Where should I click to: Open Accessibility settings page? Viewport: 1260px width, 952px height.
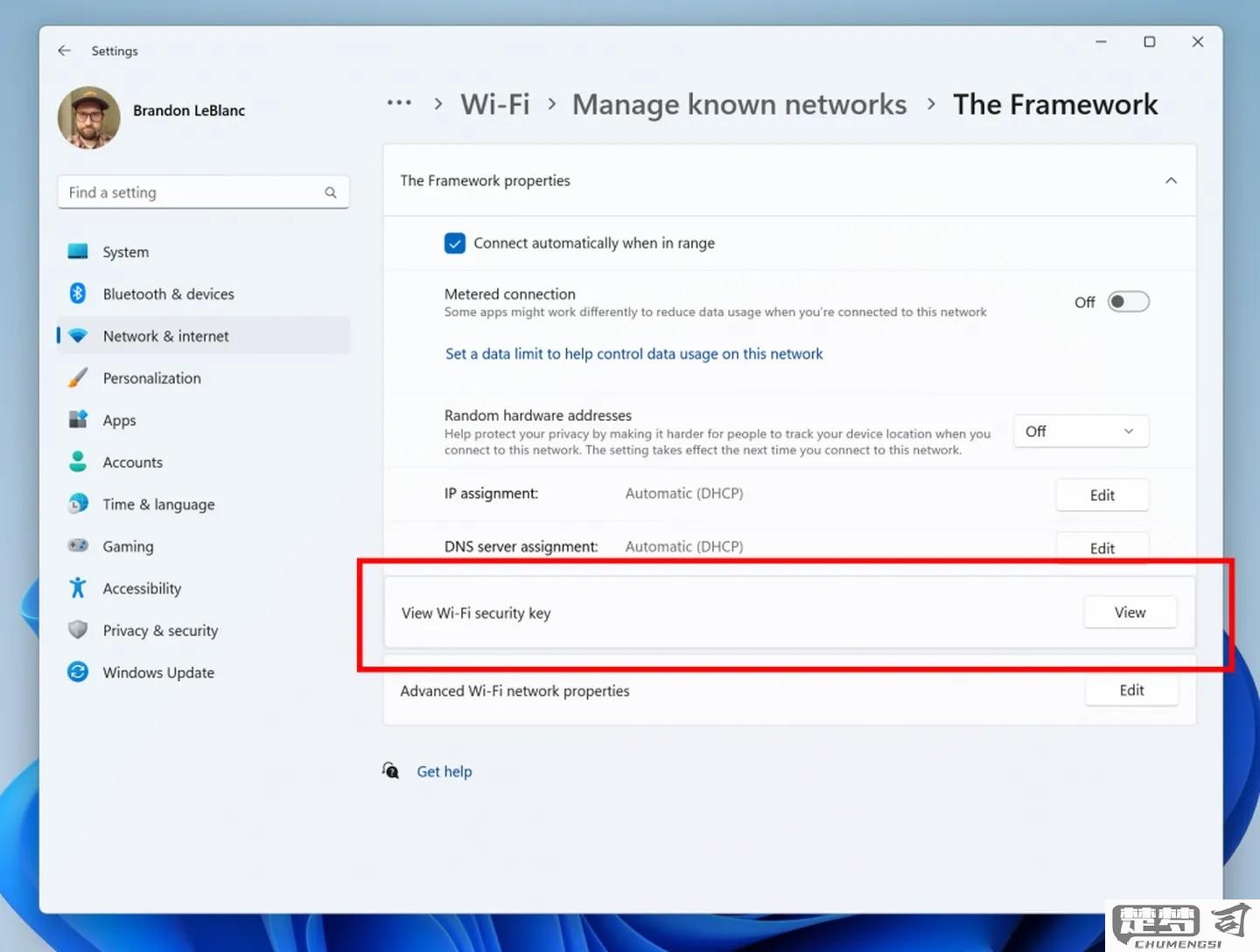[x=203, y=588]
